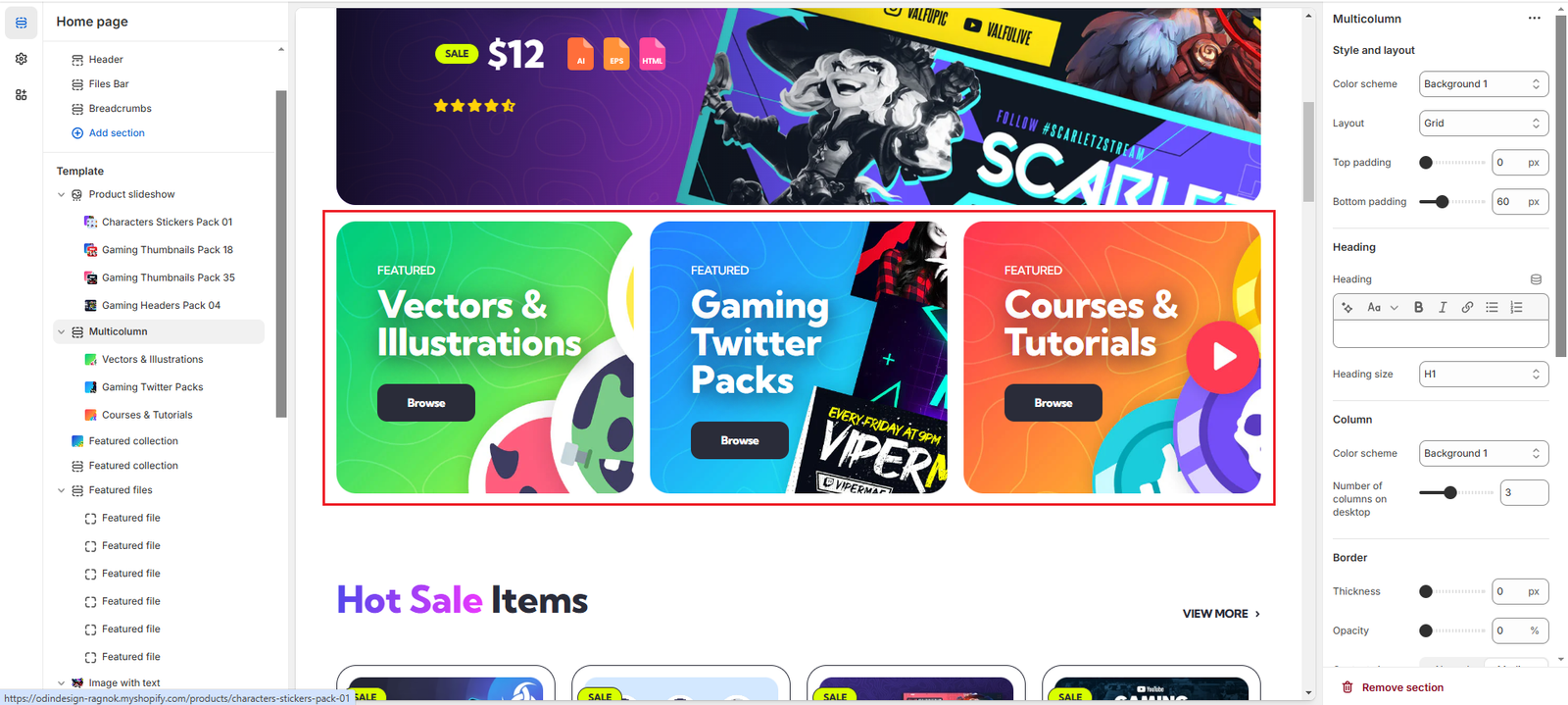Open theme settings gear icon
The height and width of the screenshot is (705, 1568).
[x=22, y=59]
